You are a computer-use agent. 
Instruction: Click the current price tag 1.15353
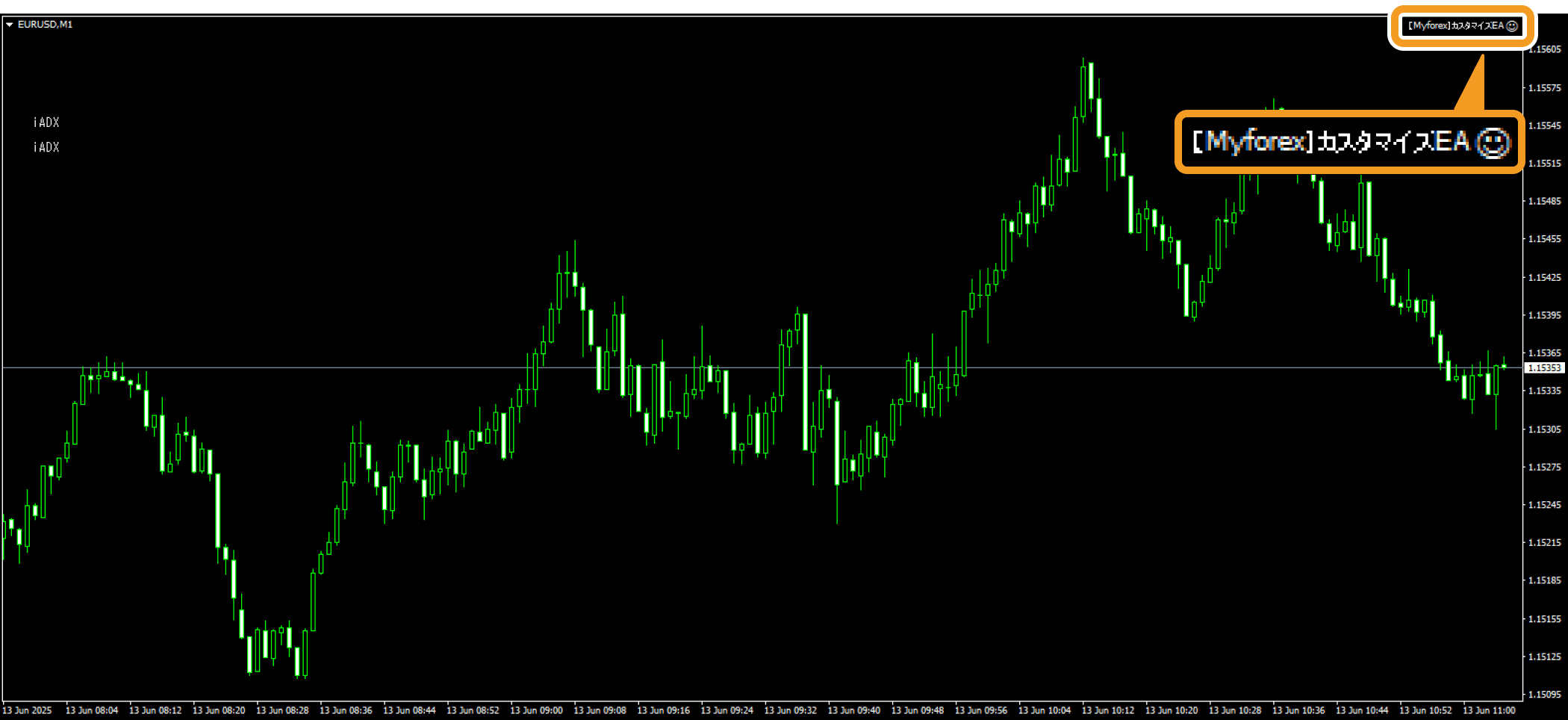point(1543,368)
